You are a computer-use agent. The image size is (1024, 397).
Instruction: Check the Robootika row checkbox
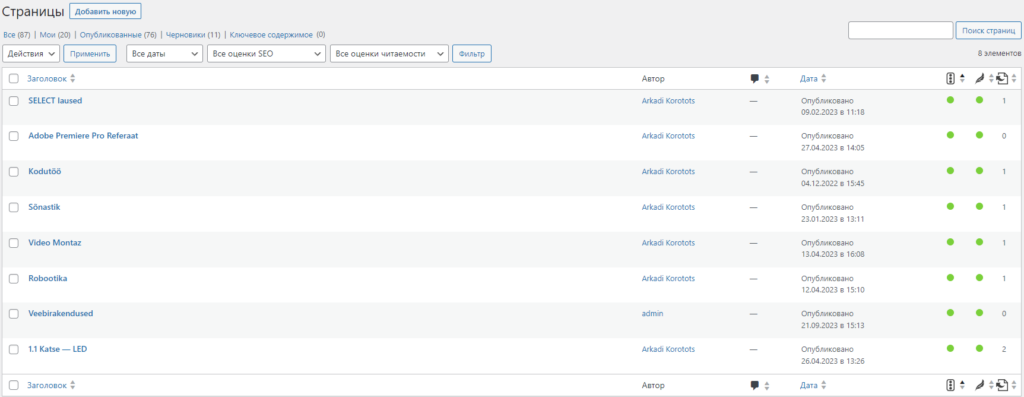(14, 278)
